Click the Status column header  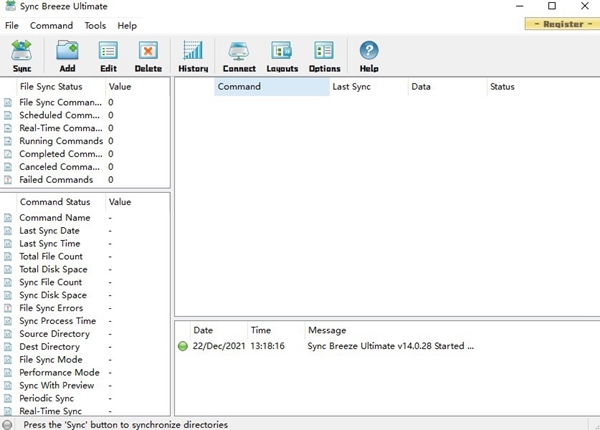coord(543,86)
